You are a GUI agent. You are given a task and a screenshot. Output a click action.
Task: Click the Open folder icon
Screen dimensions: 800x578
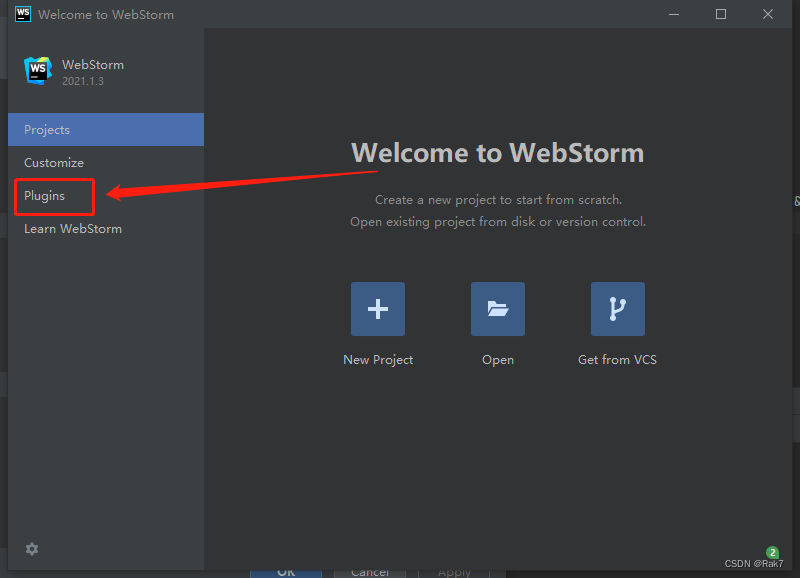click(497, 309)
